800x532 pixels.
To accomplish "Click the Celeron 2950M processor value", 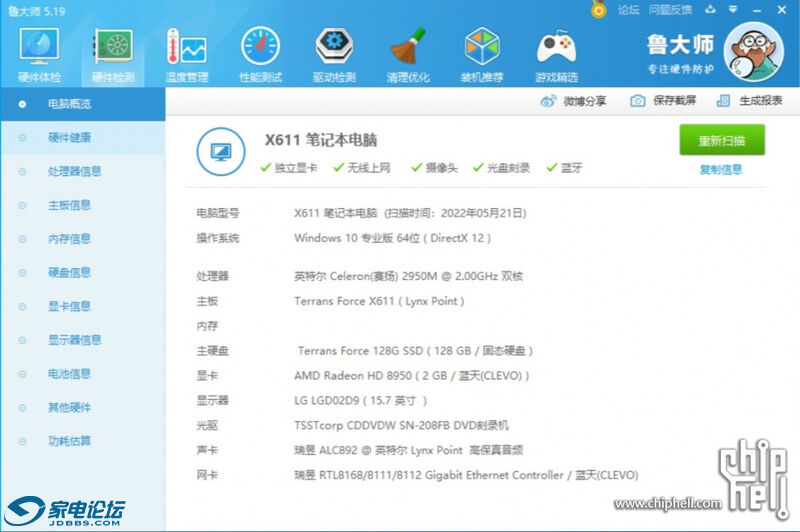I will point(409,276).
